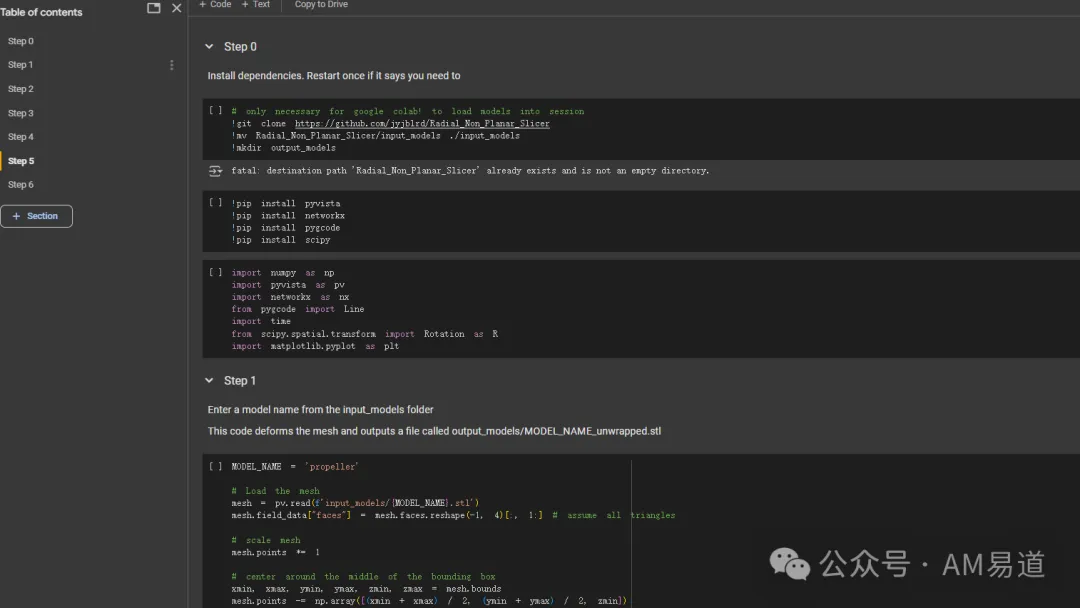Click the 'Install dependencies' text cell
This screenshot has height=608, width=1080.
[x=334, y=76]
